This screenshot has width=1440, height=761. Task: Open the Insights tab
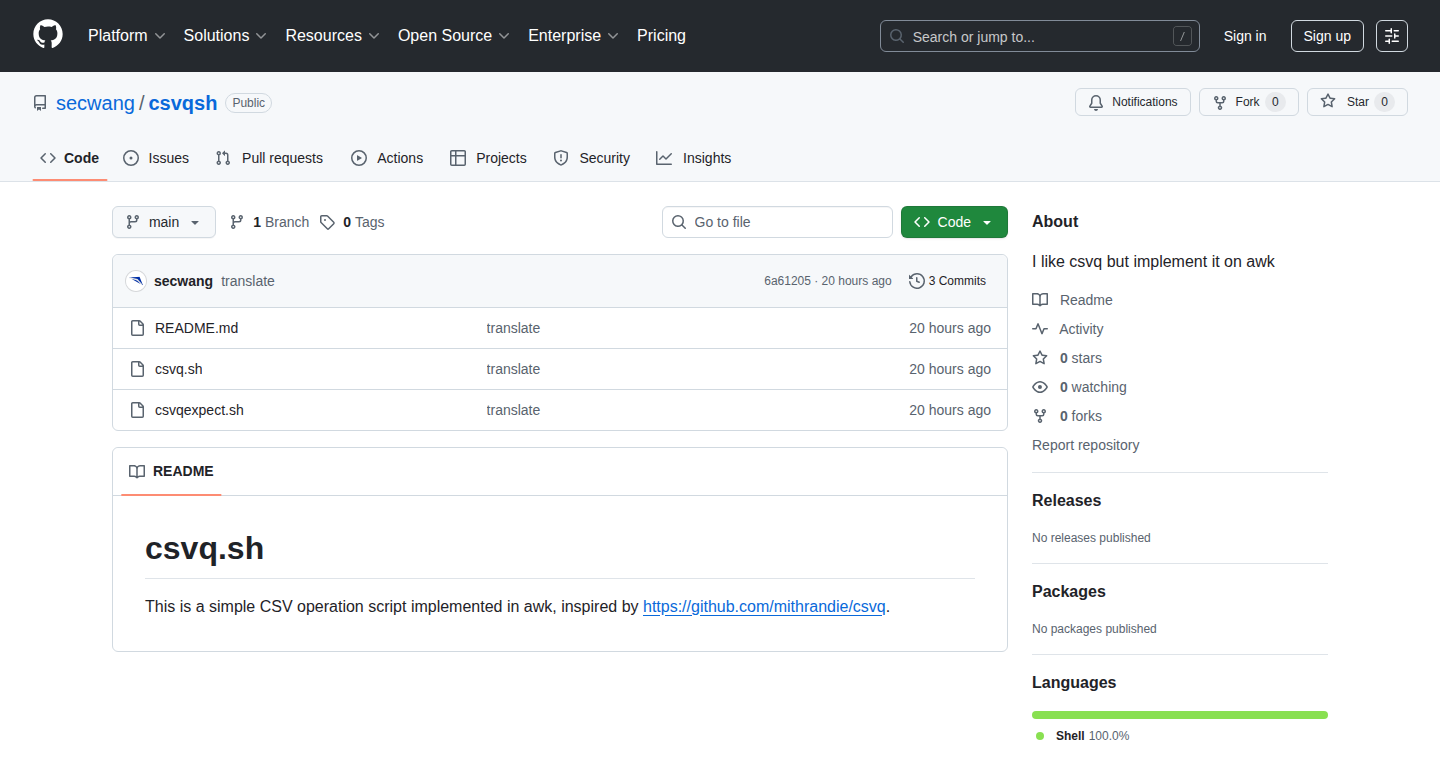tap(693, 158)
